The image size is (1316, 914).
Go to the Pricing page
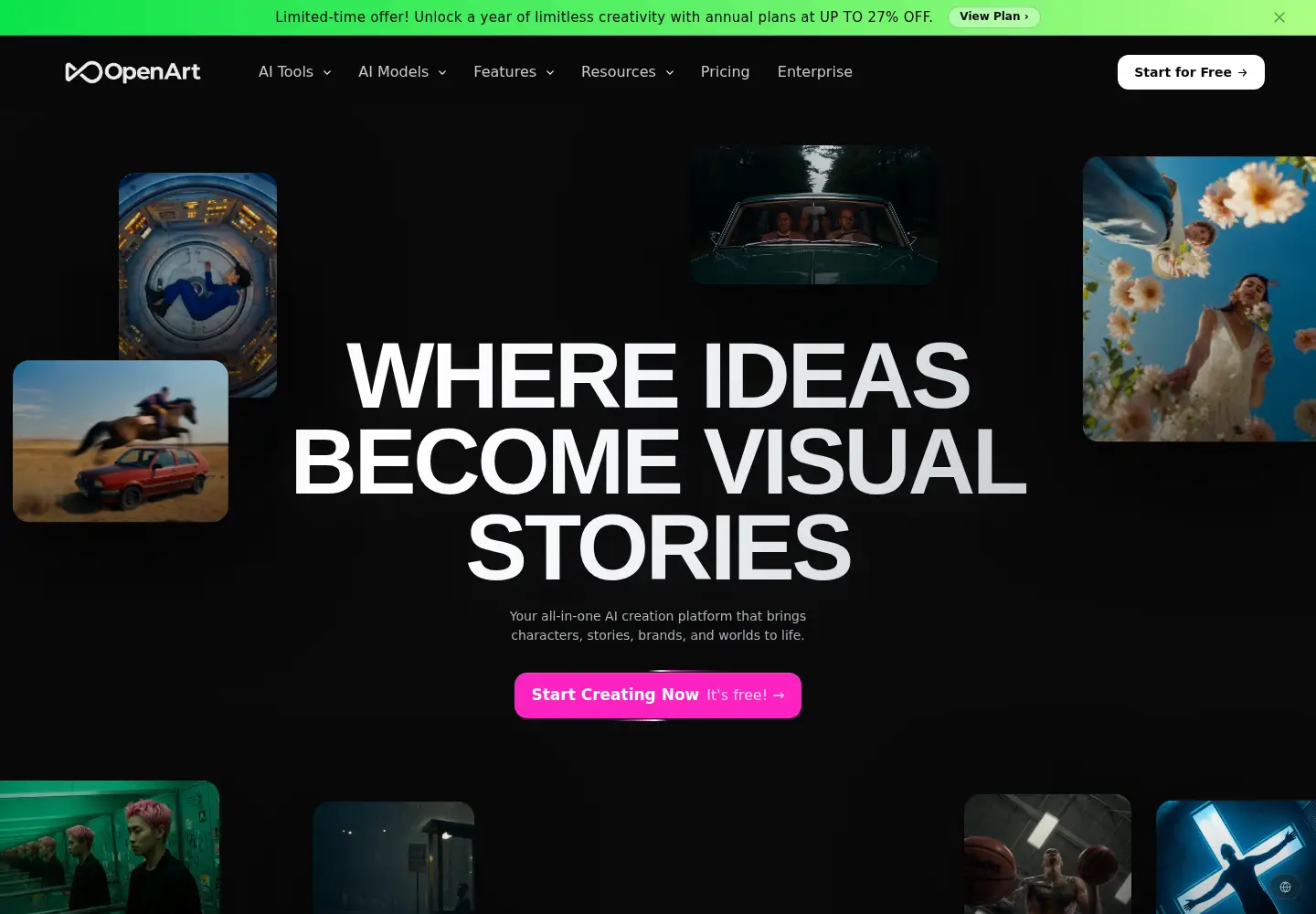[x=725, y=72]
